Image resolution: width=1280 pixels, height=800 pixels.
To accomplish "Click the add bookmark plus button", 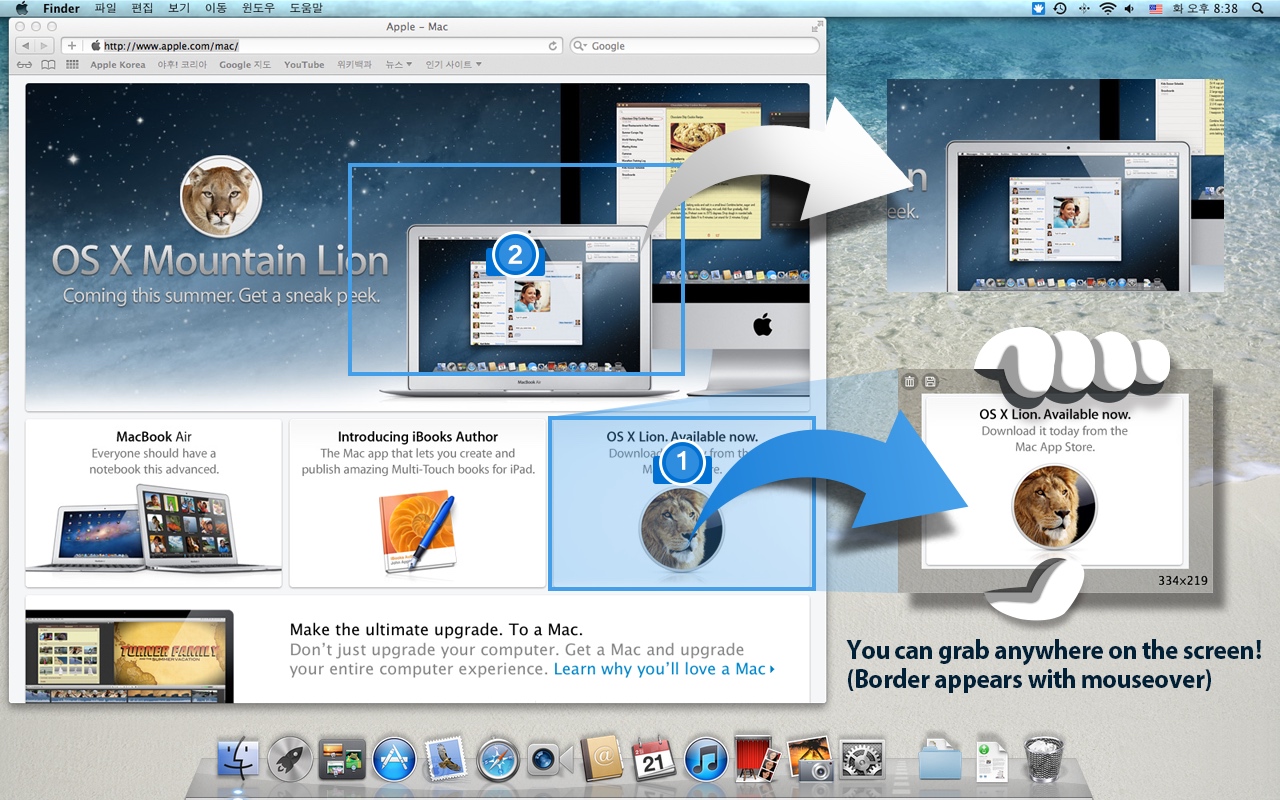I will point(72,46).
